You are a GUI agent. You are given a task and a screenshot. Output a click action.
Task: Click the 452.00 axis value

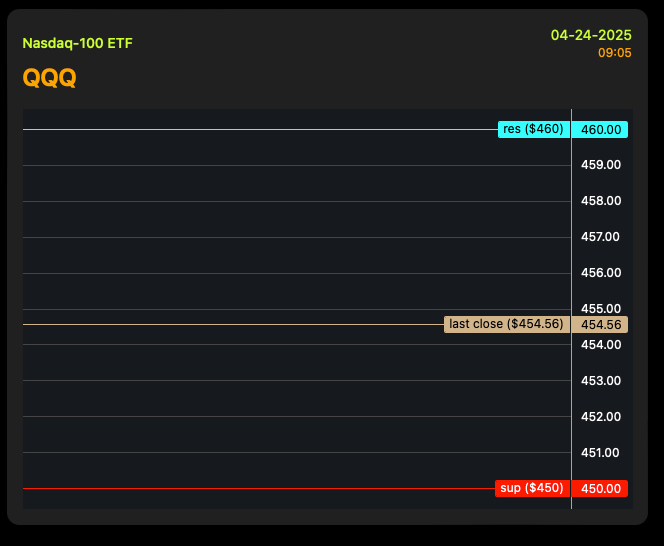pos(601,417)
